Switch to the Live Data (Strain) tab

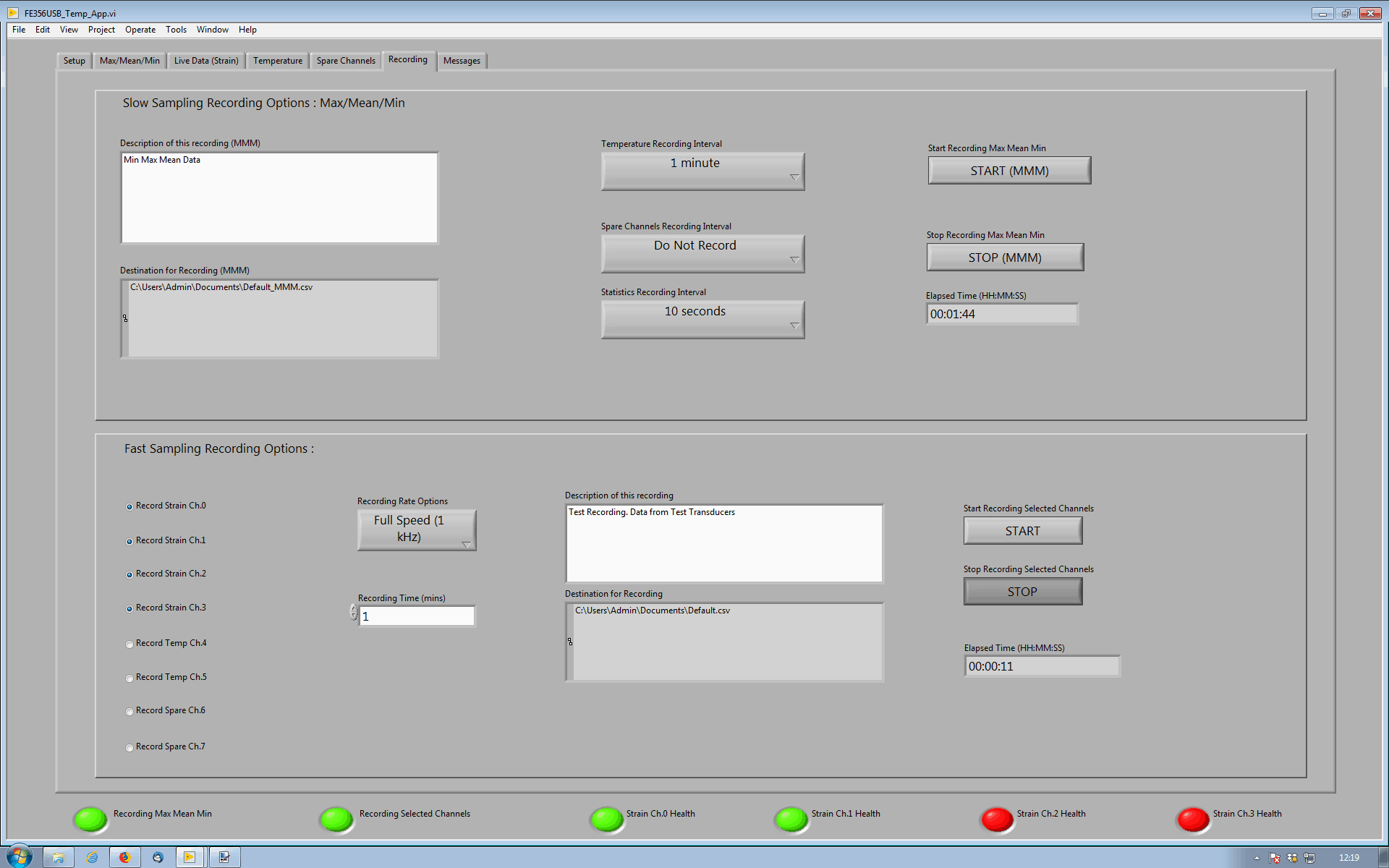coord(206,61)
